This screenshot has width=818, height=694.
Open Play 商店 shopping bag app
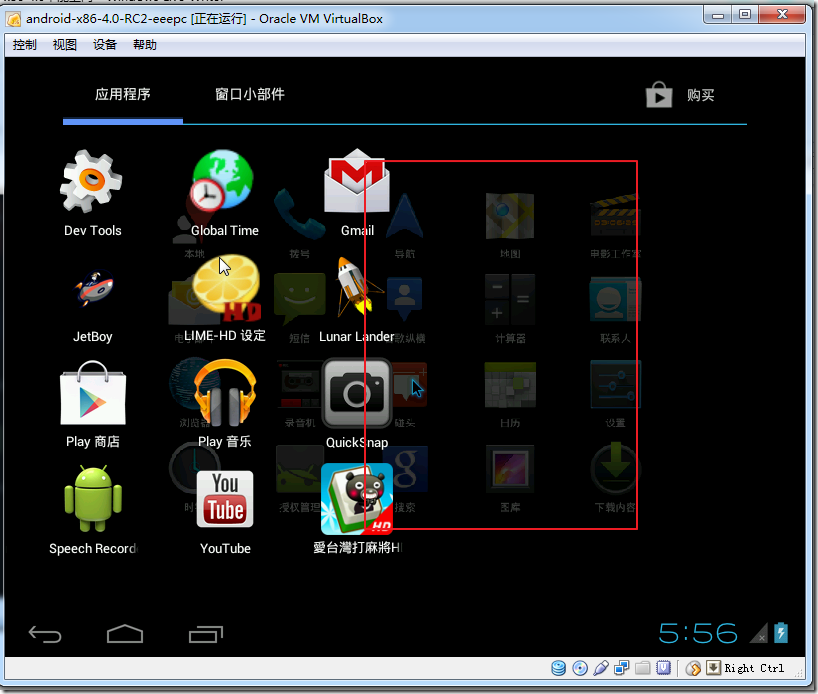coord(93,392)
